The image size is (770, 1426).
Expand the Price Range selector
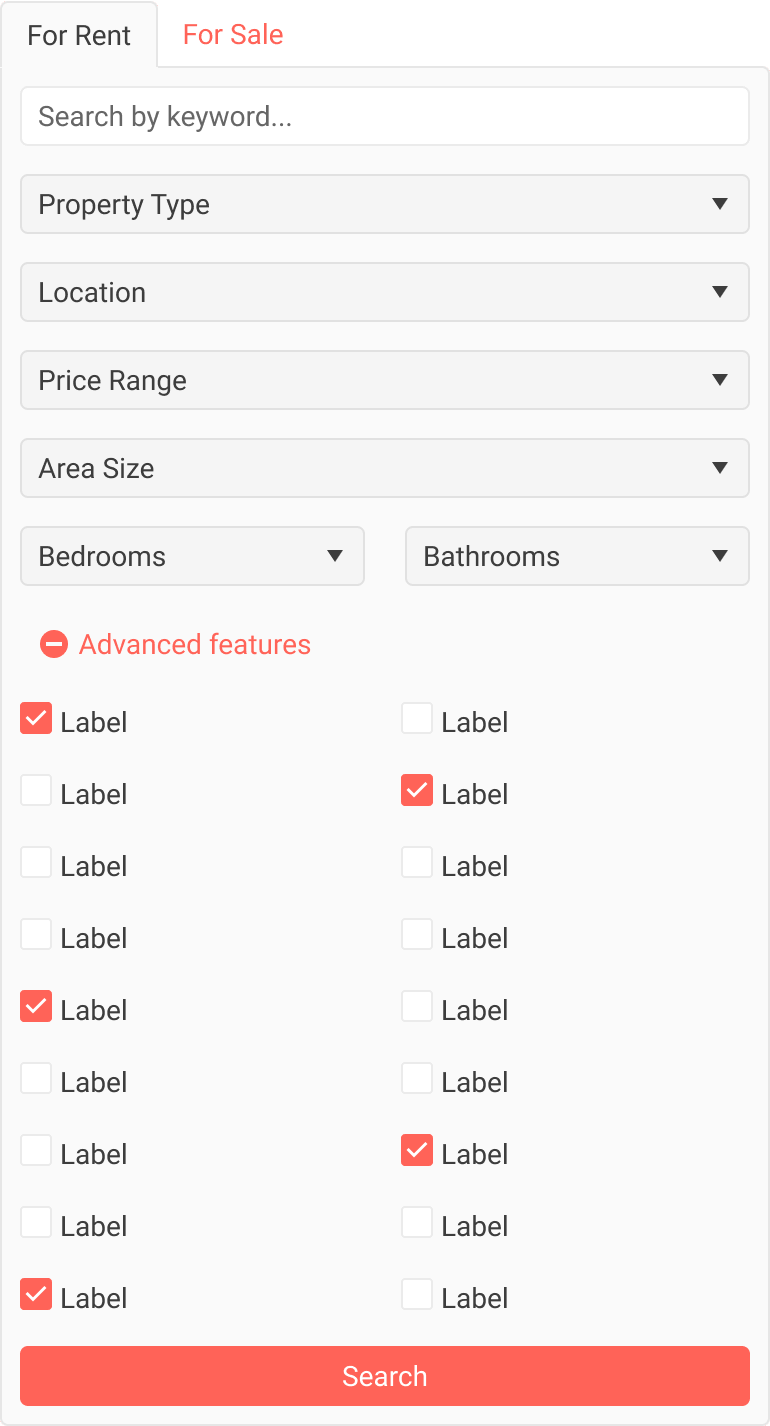pyautogui.click(x=385, y=380)
